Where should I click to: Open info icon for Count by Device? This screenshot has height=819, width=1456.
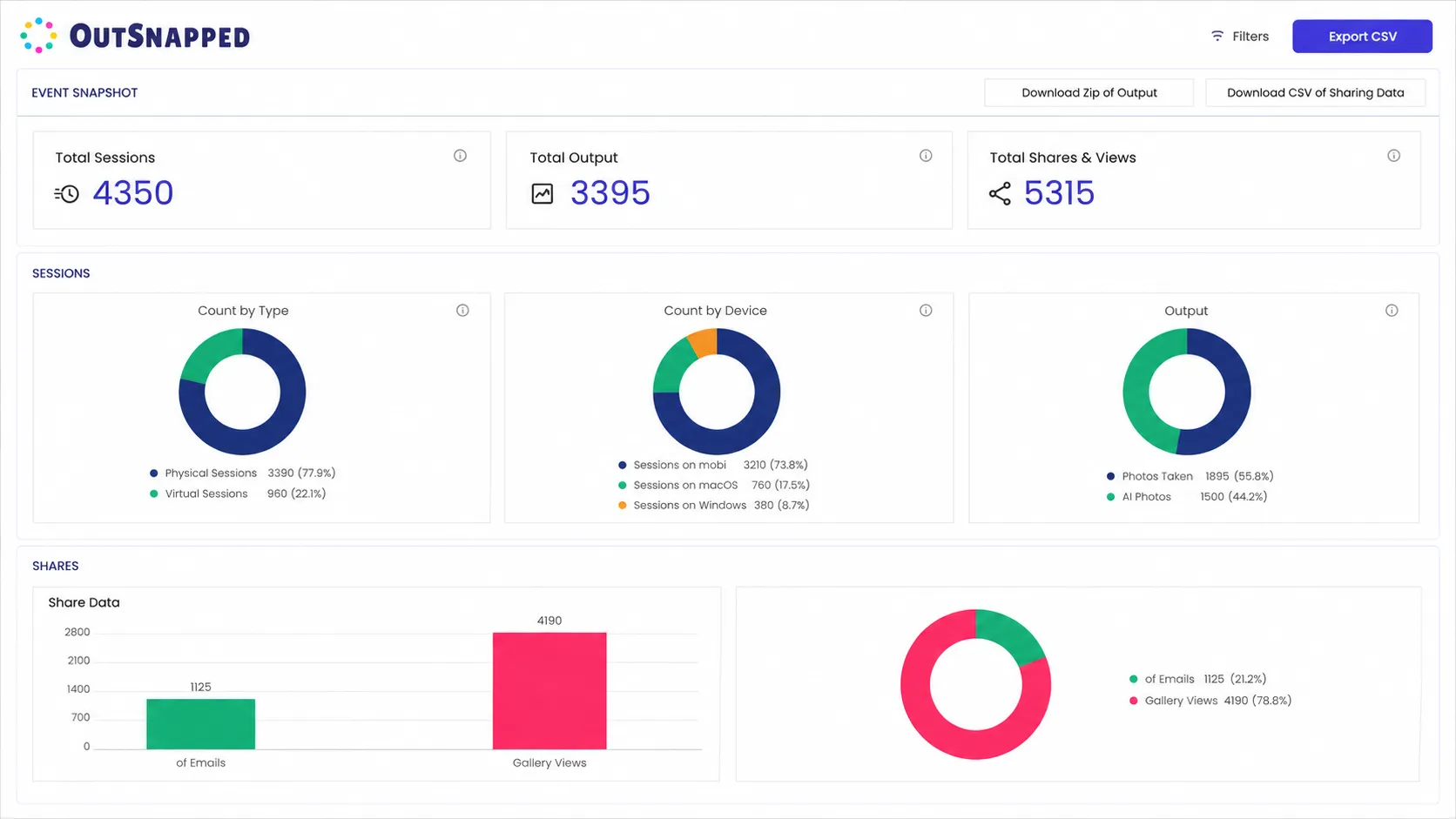[926, 311]
